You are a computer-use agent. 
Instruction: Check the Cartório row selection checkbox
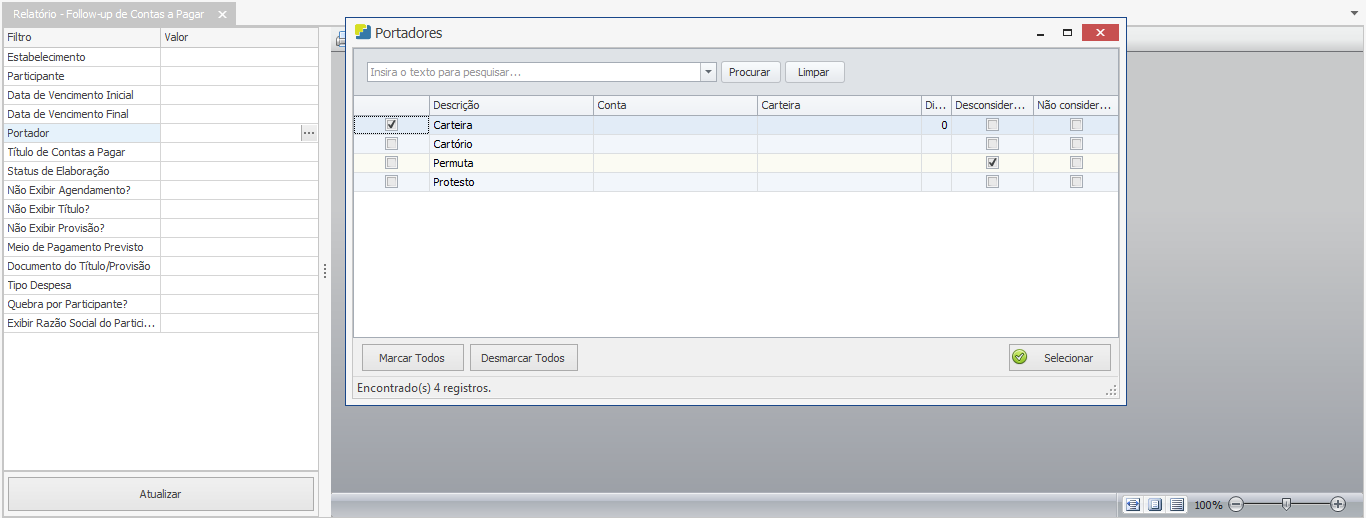(391, 144)
